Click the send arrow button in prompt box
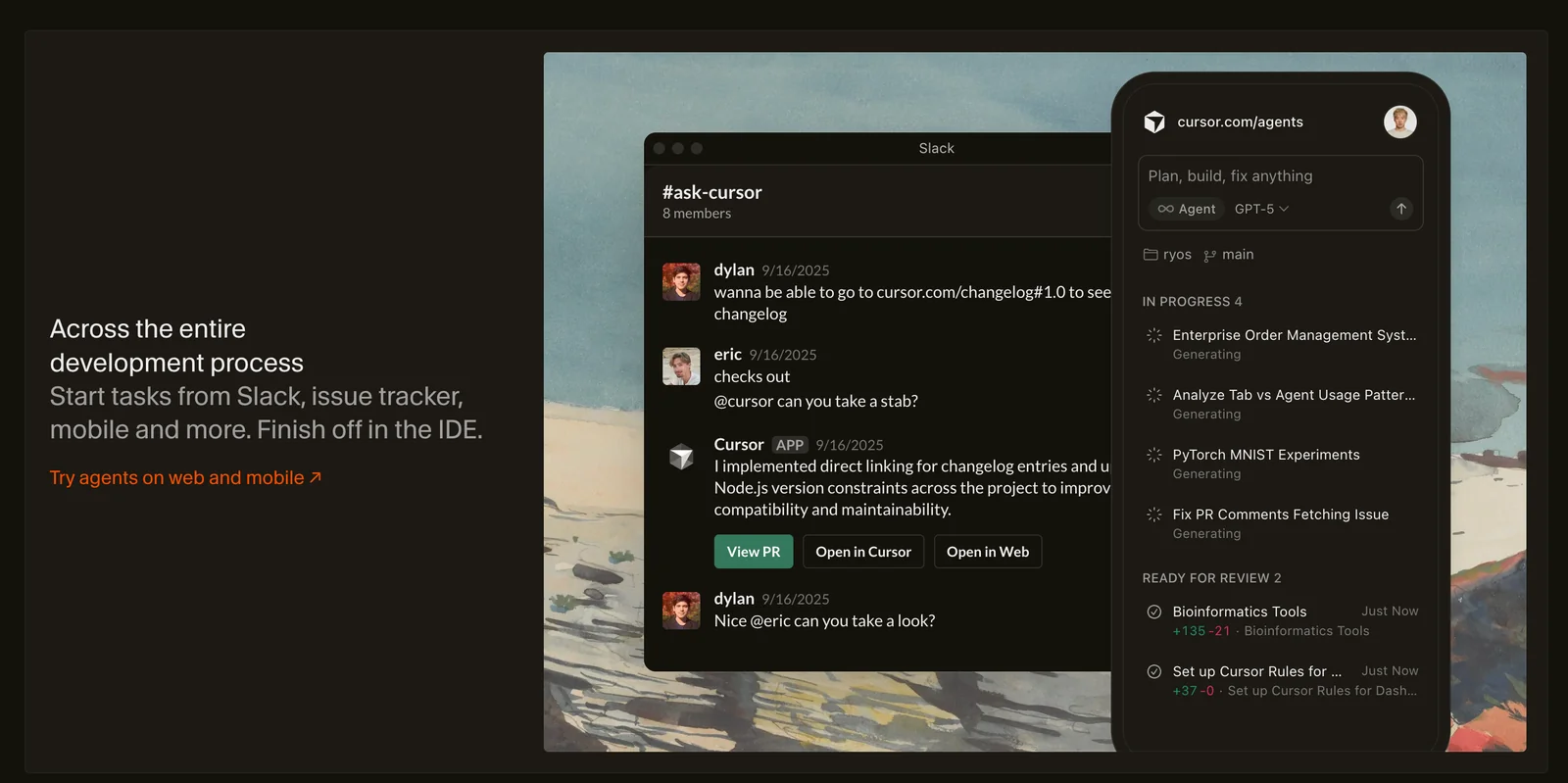 (1400, 209)
